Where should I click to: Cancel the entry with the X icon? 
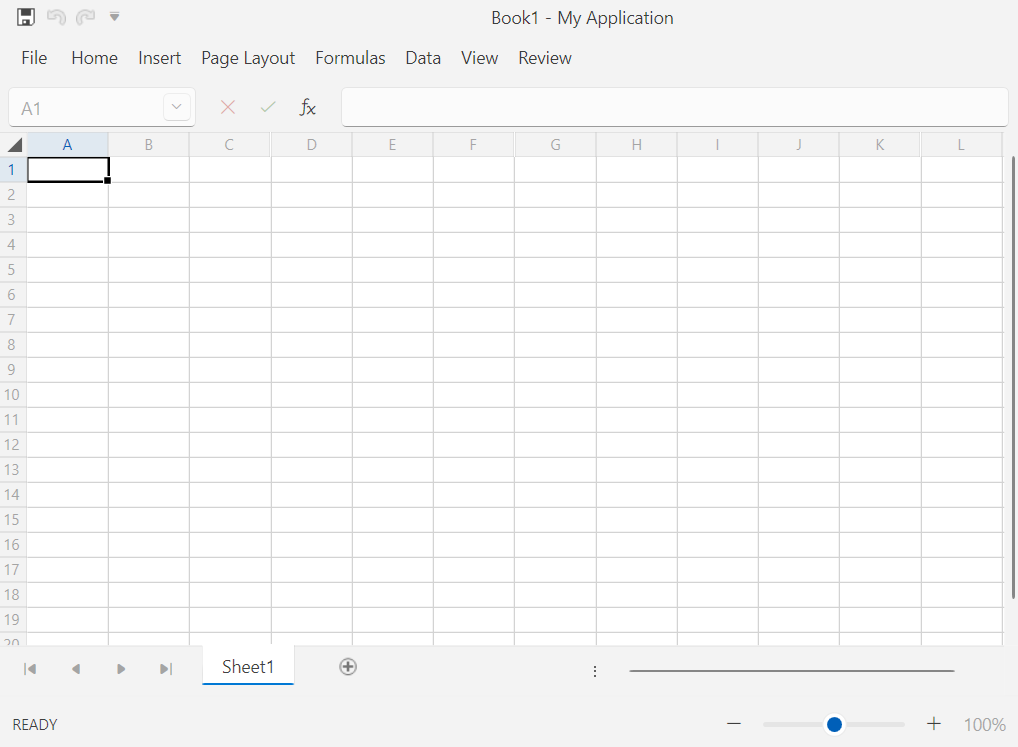click(228, 107)
